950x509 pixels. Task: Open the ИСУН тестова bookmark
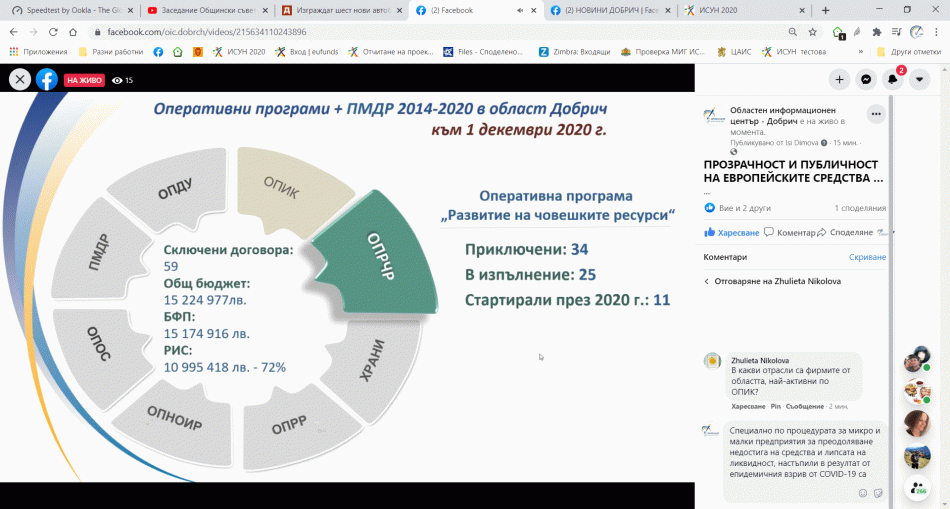[794, 52]
